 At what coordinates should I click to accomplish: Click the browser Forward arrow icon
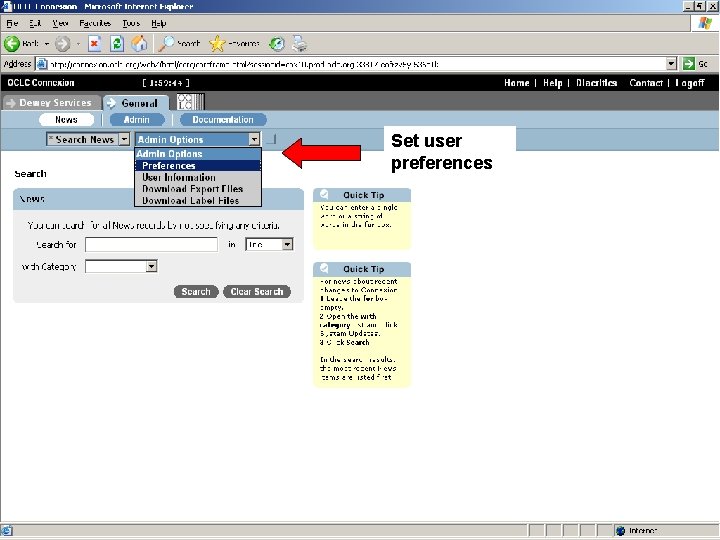(x=62, y=44)
